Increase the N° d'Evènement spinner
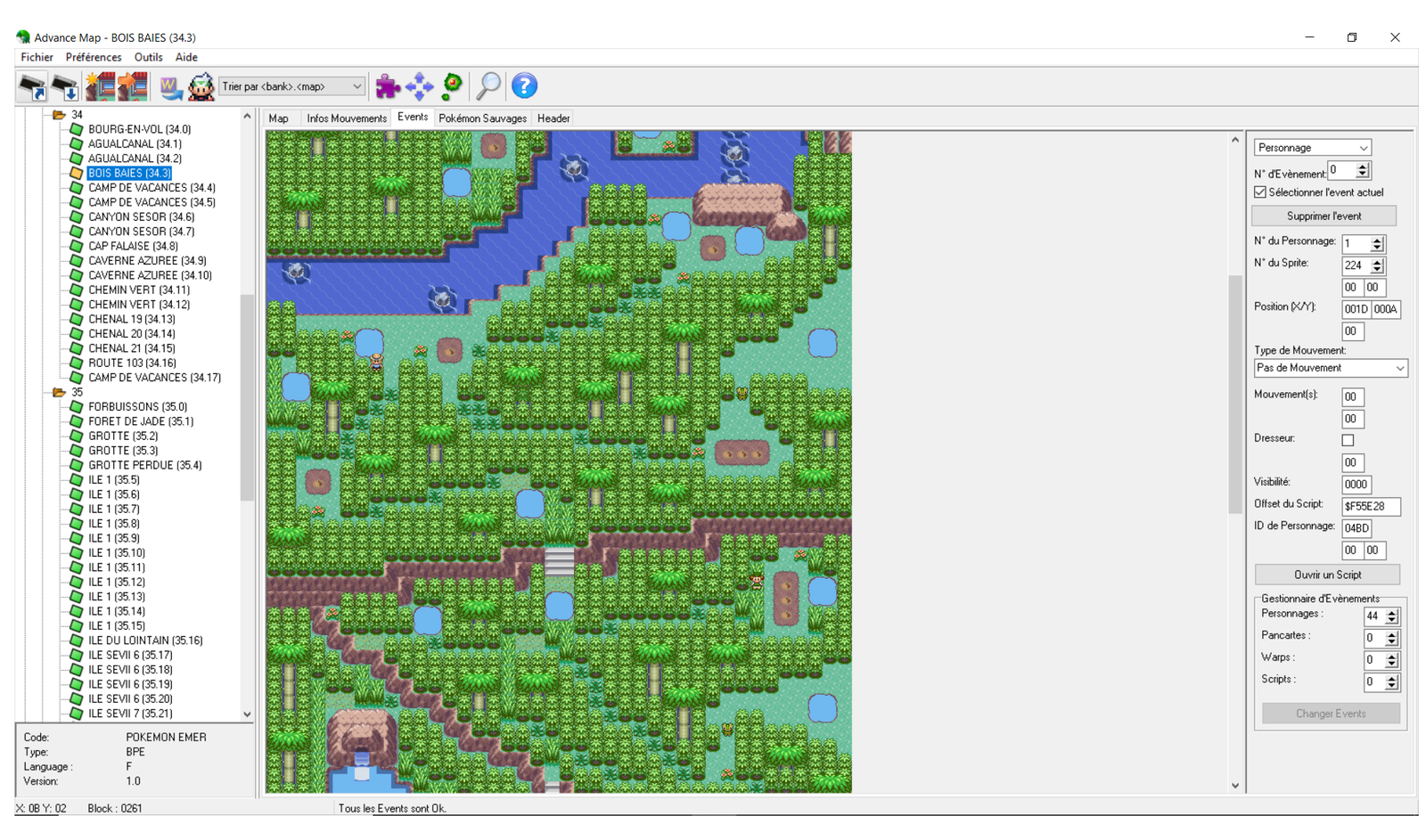Screen dimensions: 1426x840 coord(1362,167)
